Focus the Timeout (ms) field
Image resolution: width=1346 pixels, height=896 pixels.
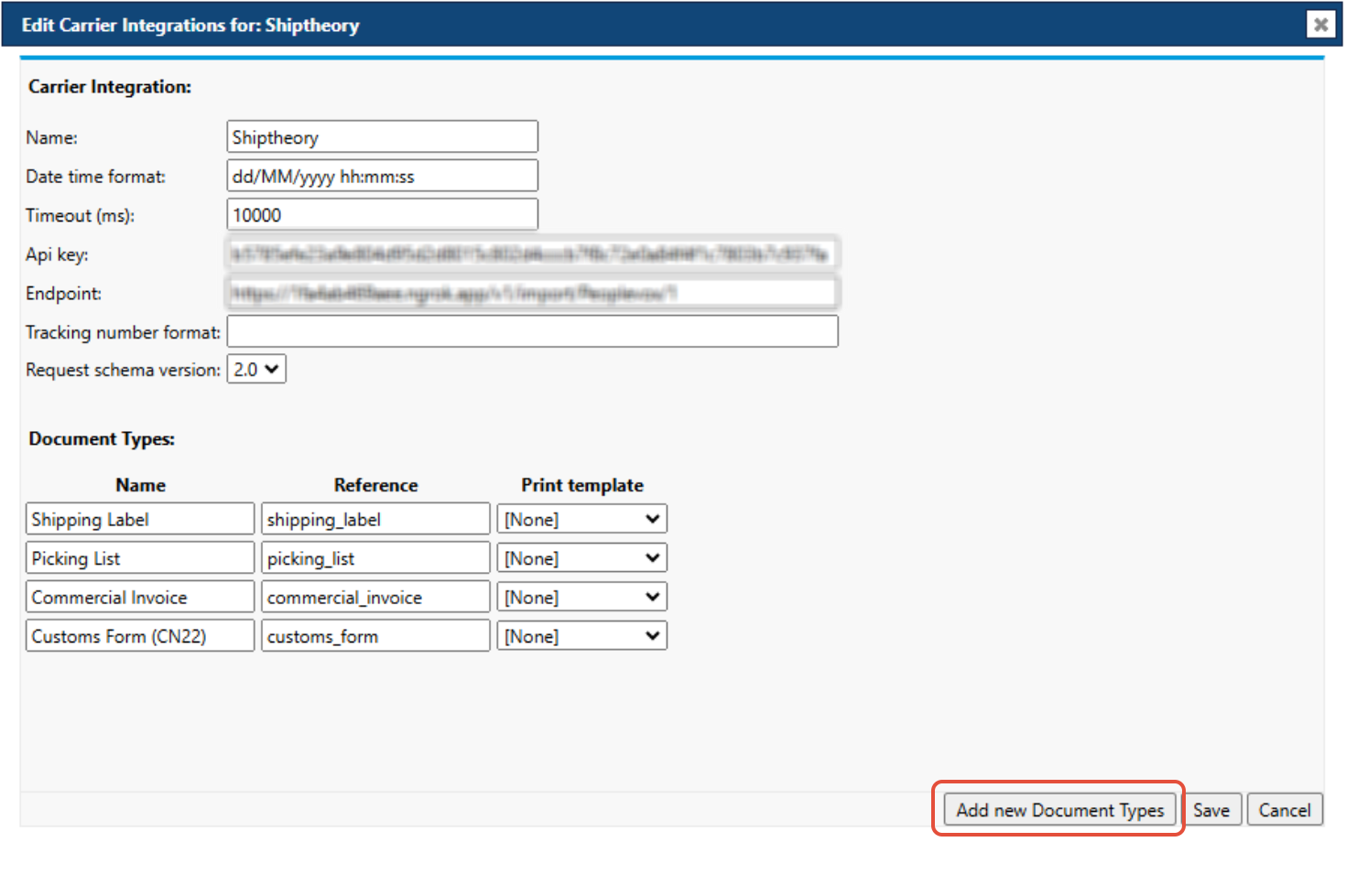tap(382, 215)
